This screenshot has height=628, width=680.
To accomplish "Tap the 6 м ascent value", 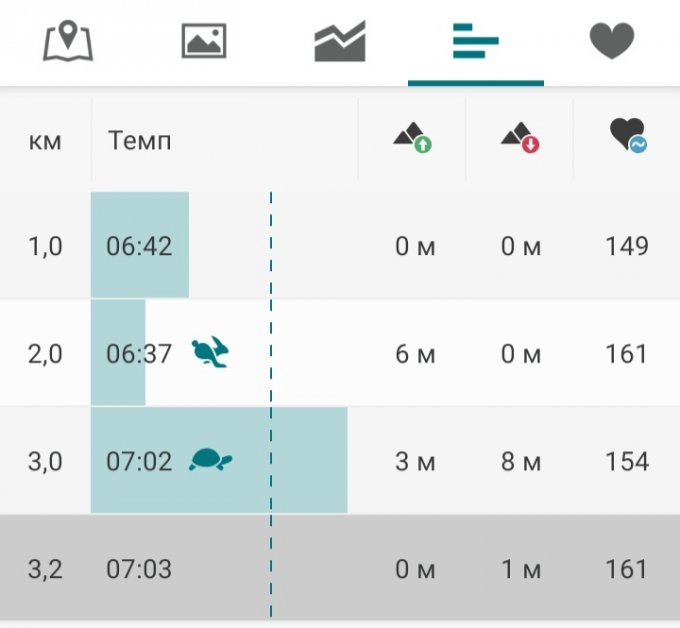I will (x=415, y=353).
